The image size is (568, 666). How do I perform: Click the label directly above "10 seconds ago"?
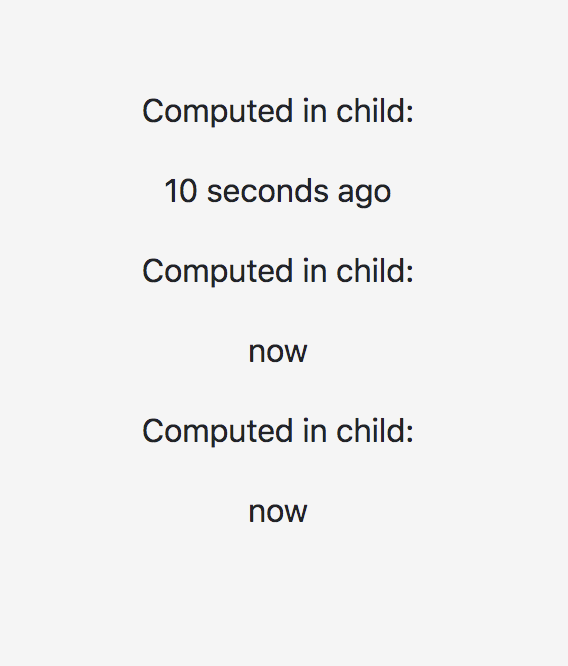coord(278,111)
